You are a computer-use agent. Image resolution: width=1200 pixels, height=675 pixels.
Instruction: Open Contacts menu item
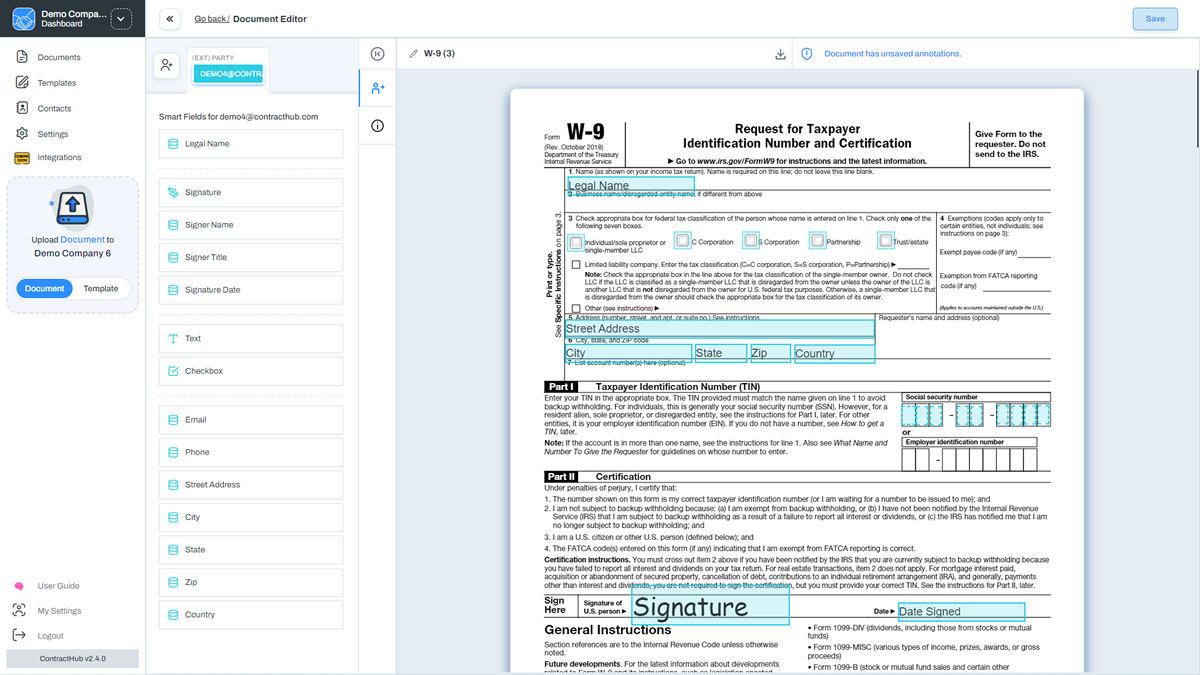(55, 108)
